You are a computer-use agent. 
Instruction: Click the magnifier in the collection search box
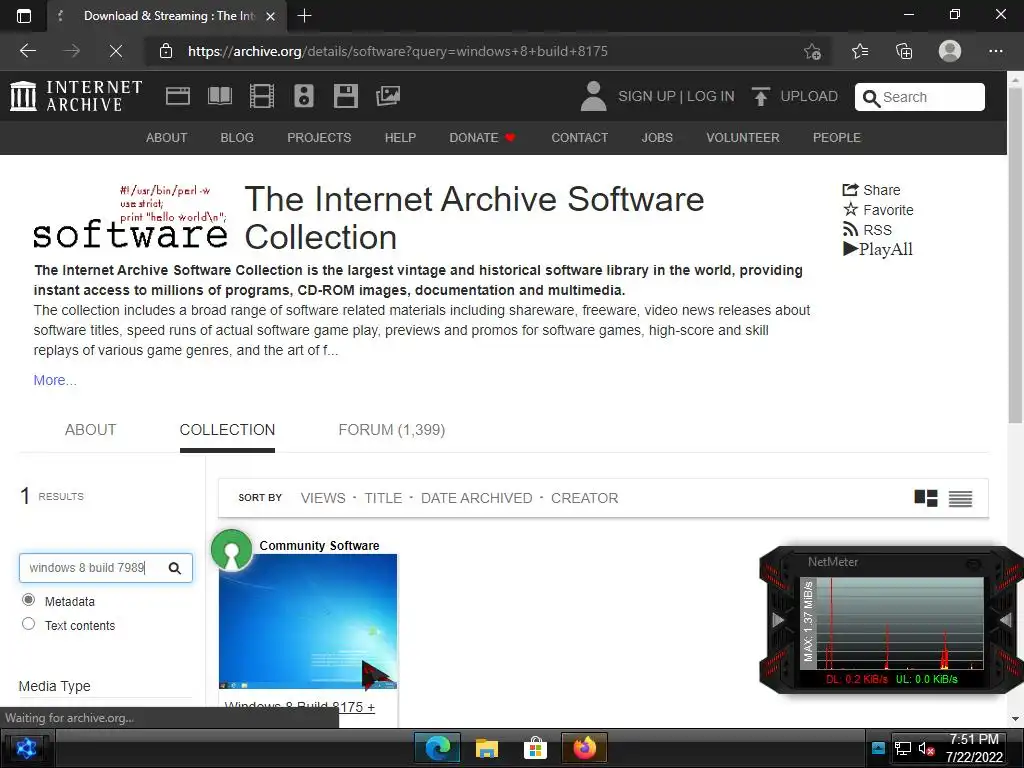pyautogui.click(x=174, y=568)
